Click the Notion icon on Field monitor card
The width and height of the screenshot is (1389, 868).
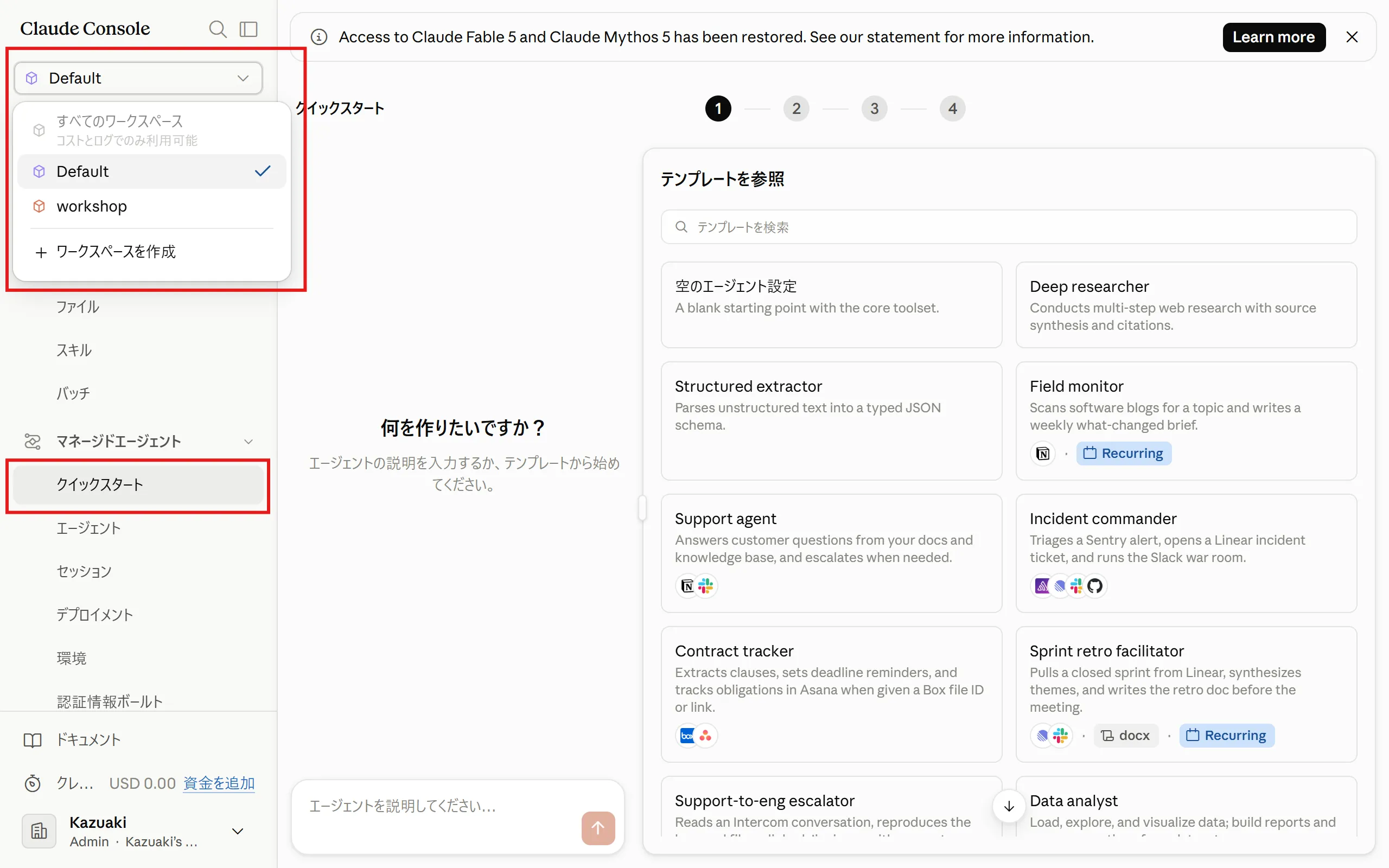(1043, 454)
